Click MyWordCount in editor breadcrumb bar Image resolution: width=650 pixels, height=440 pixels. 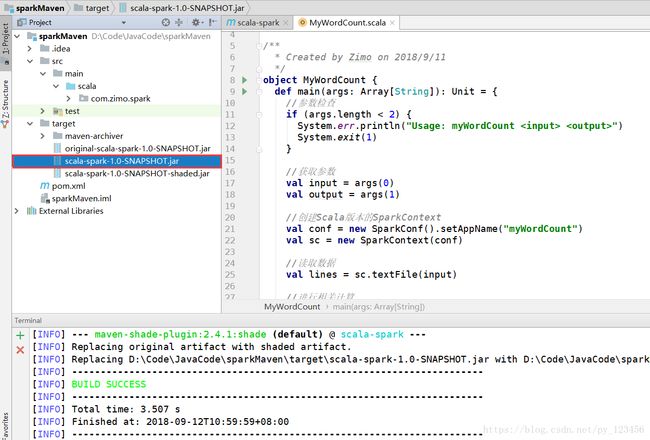[292, 307]
